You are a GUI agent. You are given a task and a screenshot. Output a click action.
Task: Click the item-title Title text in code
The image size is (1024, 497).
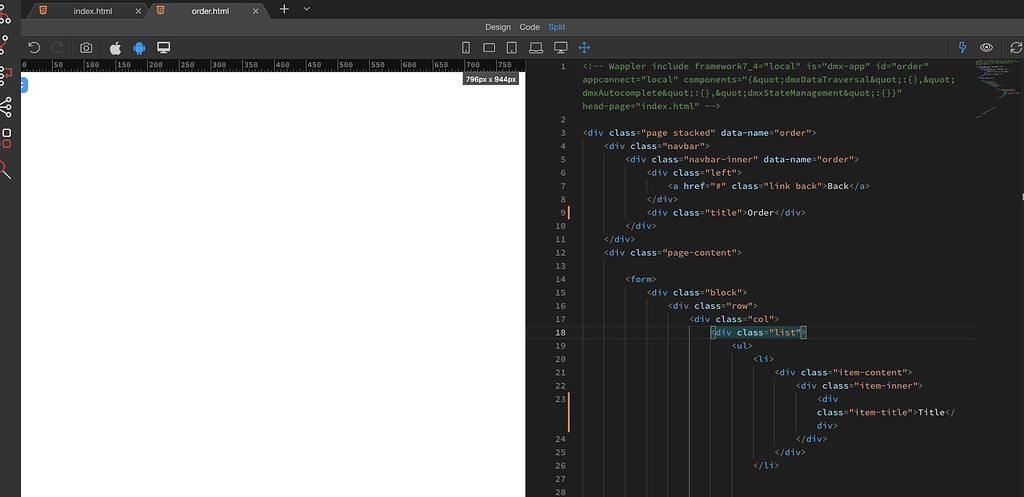(x=931, y=412)
